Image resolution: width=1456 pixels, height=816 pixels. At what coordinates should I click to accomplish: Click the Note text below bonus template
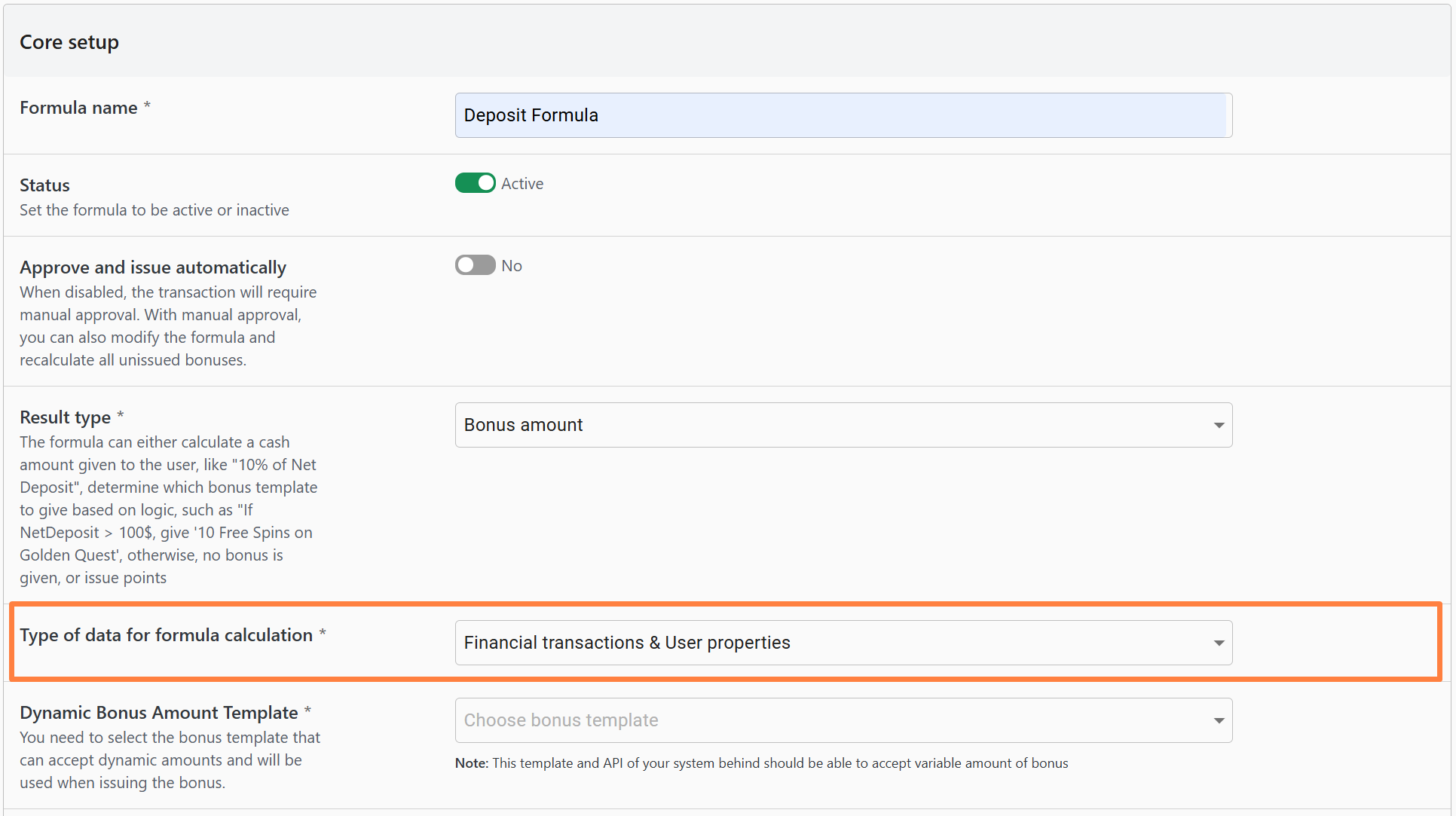coord(761,763)
